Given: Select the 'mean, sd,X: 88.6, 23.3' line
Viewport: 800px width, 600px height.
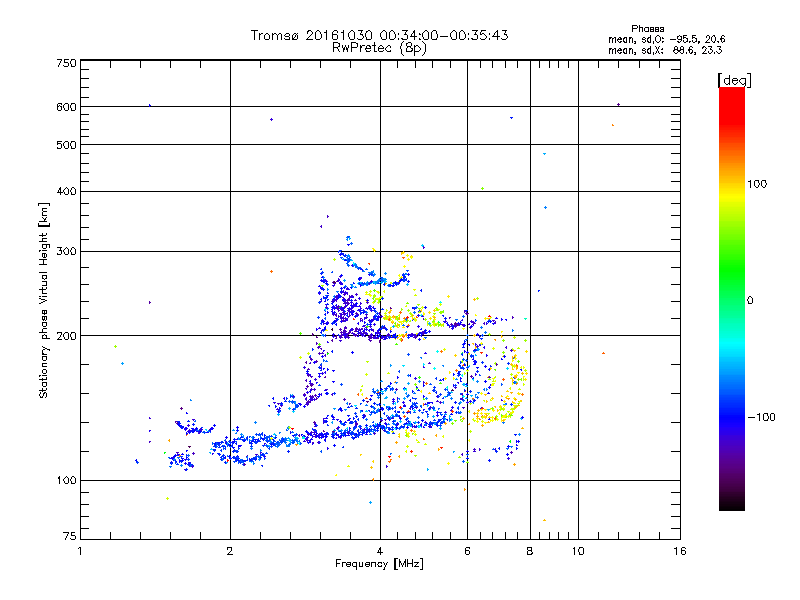Looking at the screenshot, I should 665,51.
